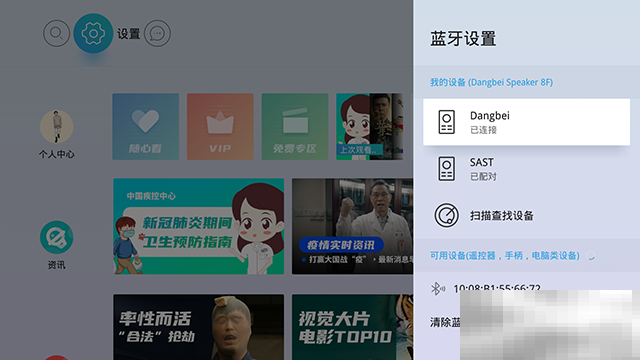Image resolution: width=640 pixels, height=360 pixels.
Task: Open 个人中心 avatar
Action: (57, 127)
